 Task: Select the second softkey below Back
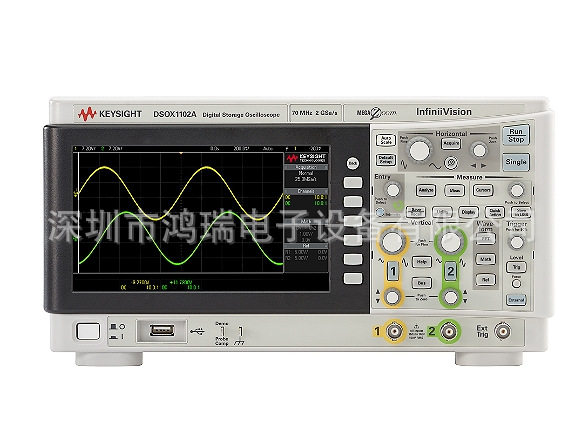click(x=353, y=201)
